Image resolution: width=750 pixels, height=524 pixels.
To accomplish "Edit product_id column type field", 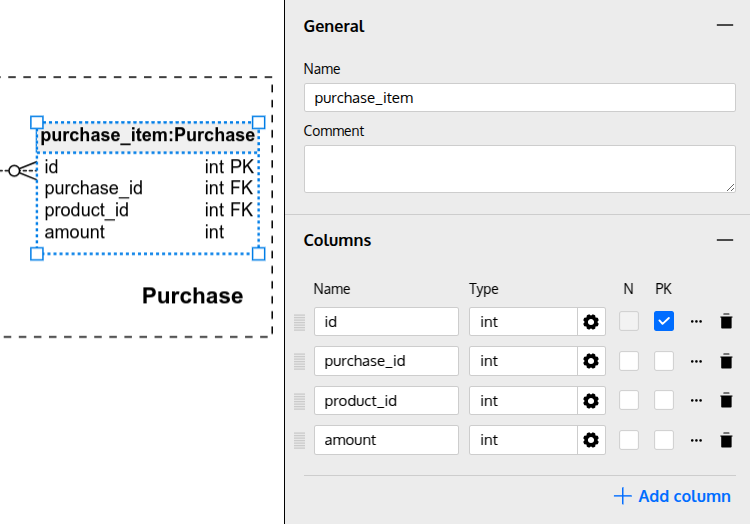I will click(523, 400).
